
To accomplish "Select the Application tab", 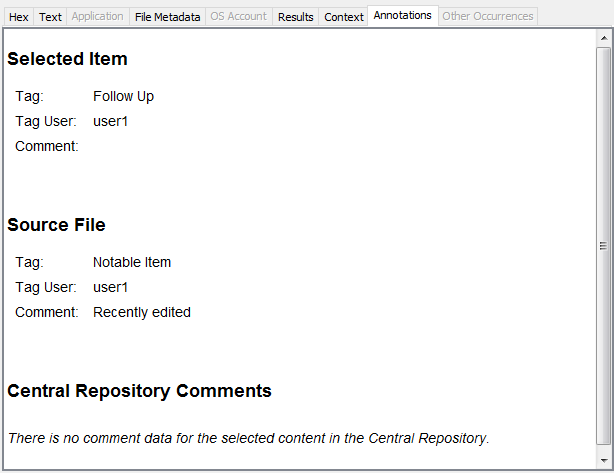I will 98,17.
